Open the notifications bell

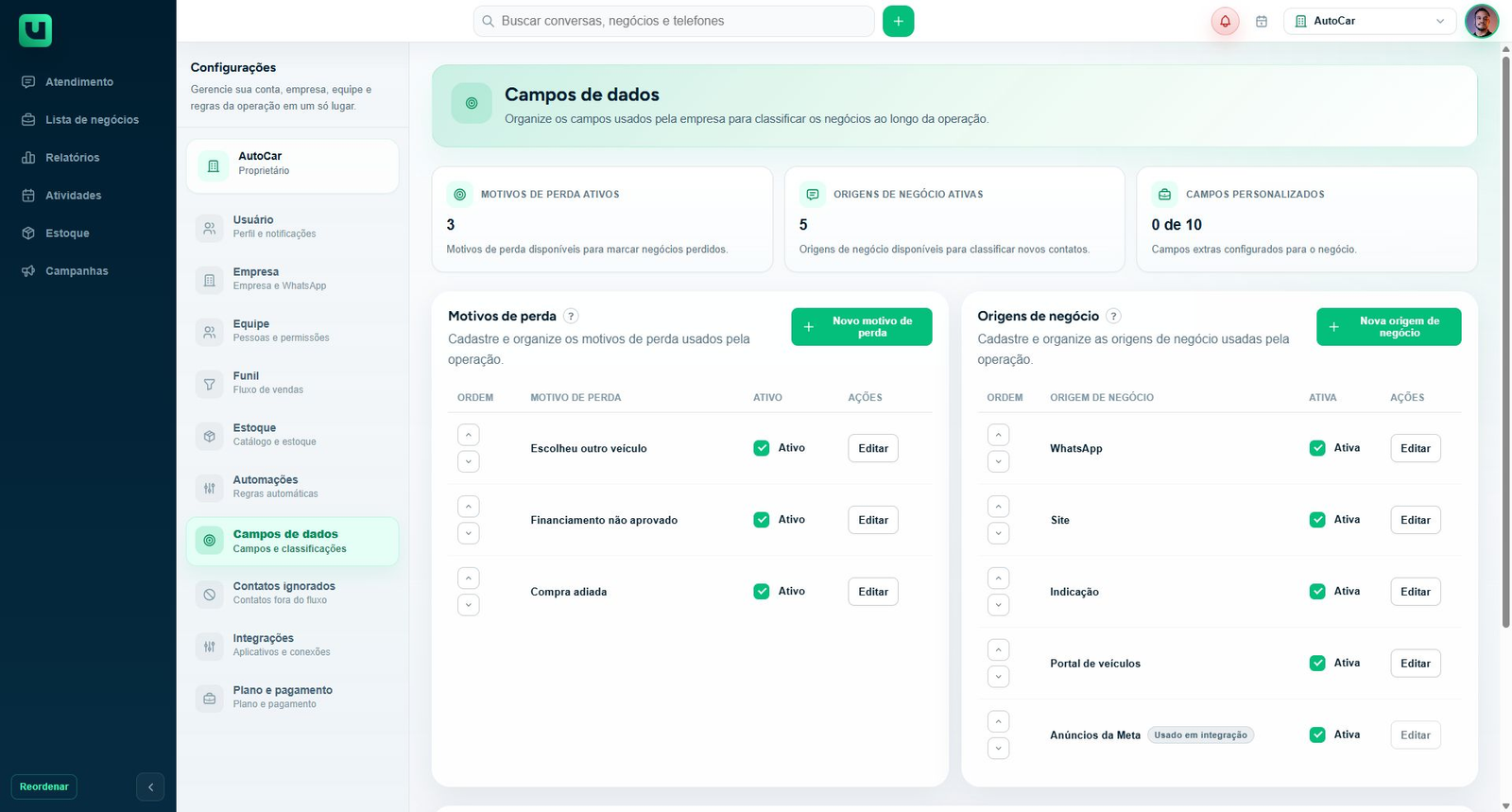coord(1225,21)
